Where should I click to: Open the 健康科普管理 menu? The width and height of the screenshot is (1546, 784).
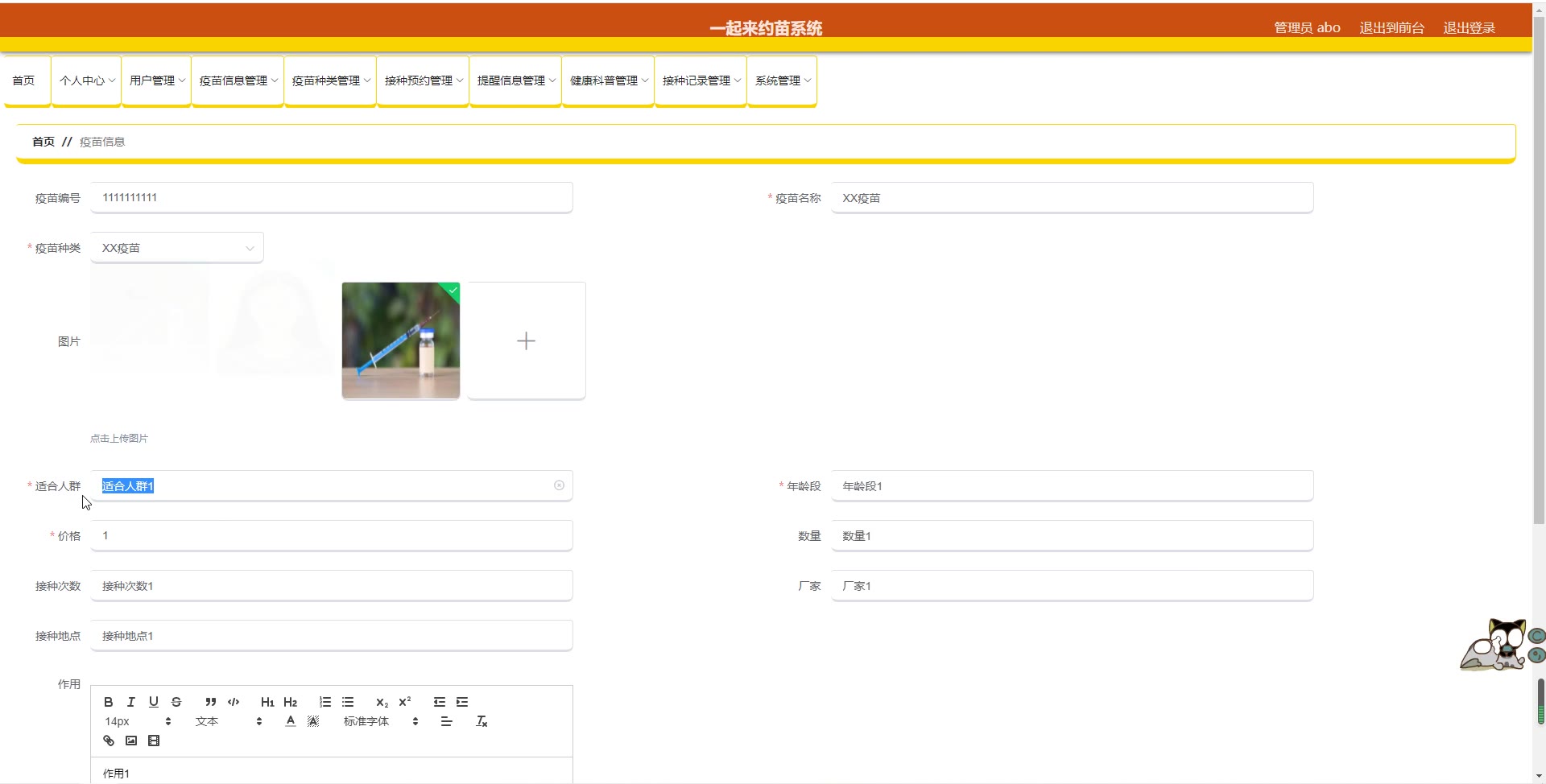tap(609, 80)
